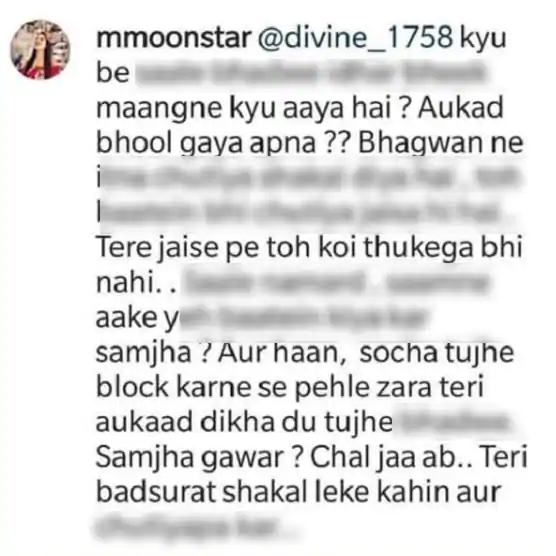Click the blurred final line of the comment
Viewport: 556px width, 556px height.
(x=195, y=526)
